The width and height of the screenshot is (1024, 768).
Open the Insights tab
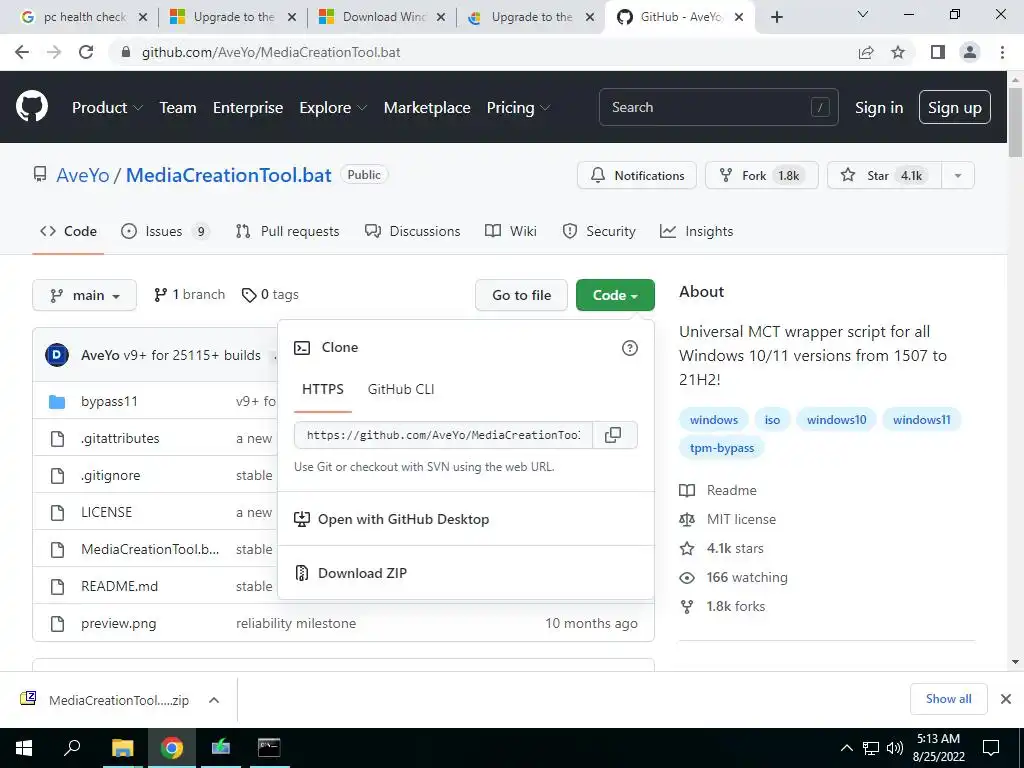pos(696,231)
